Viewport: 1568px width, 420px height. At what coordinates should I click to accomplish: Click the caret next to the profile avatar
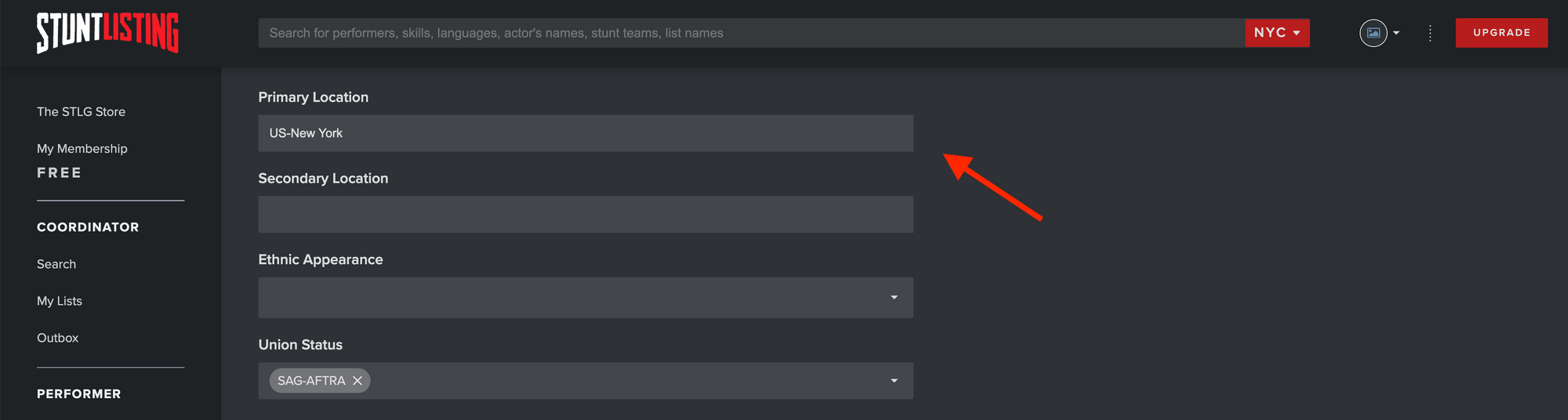coord(1396,33)
